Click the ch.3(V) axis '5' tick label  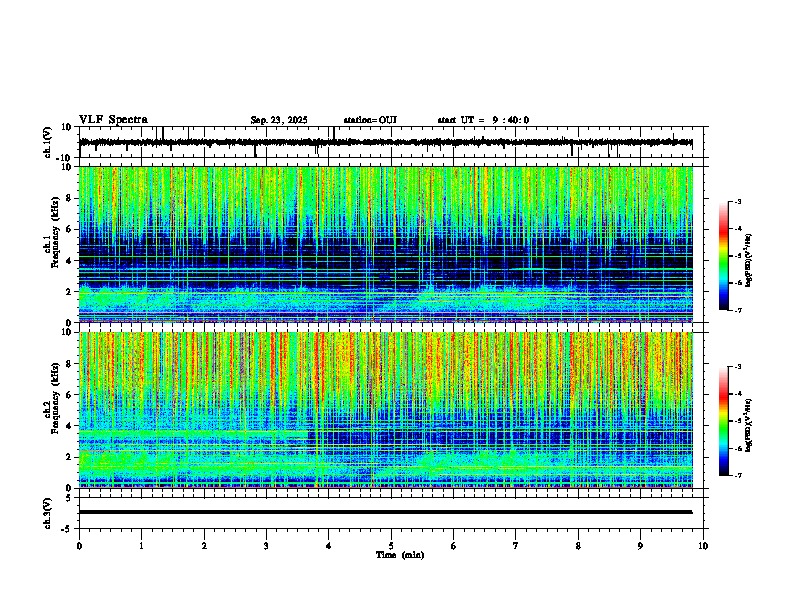pyautogui.click(x=69, y=498)
